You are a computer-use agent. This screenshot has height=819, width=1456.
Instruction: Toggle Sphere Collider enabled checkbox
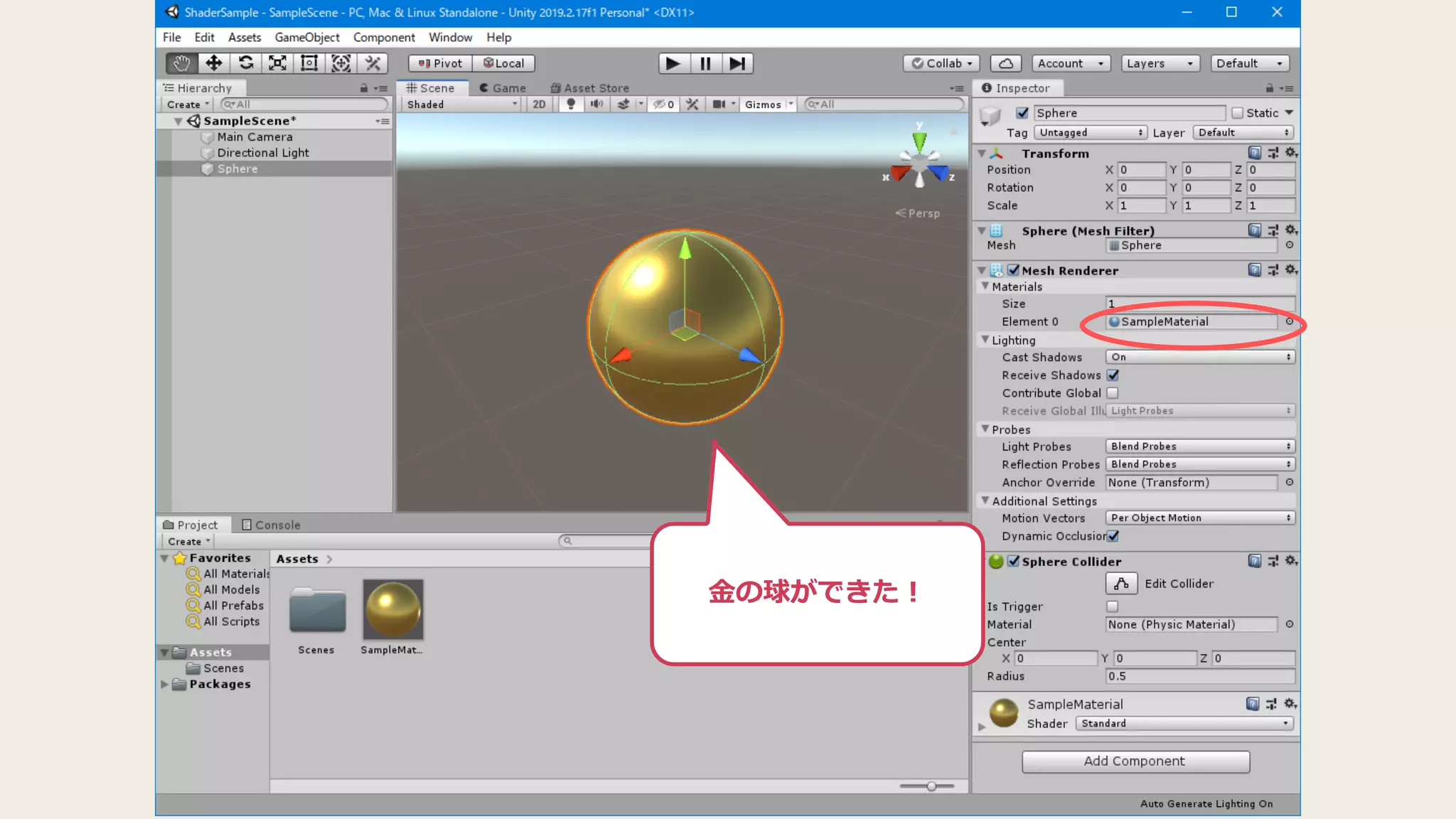[x=1013, y=561]
